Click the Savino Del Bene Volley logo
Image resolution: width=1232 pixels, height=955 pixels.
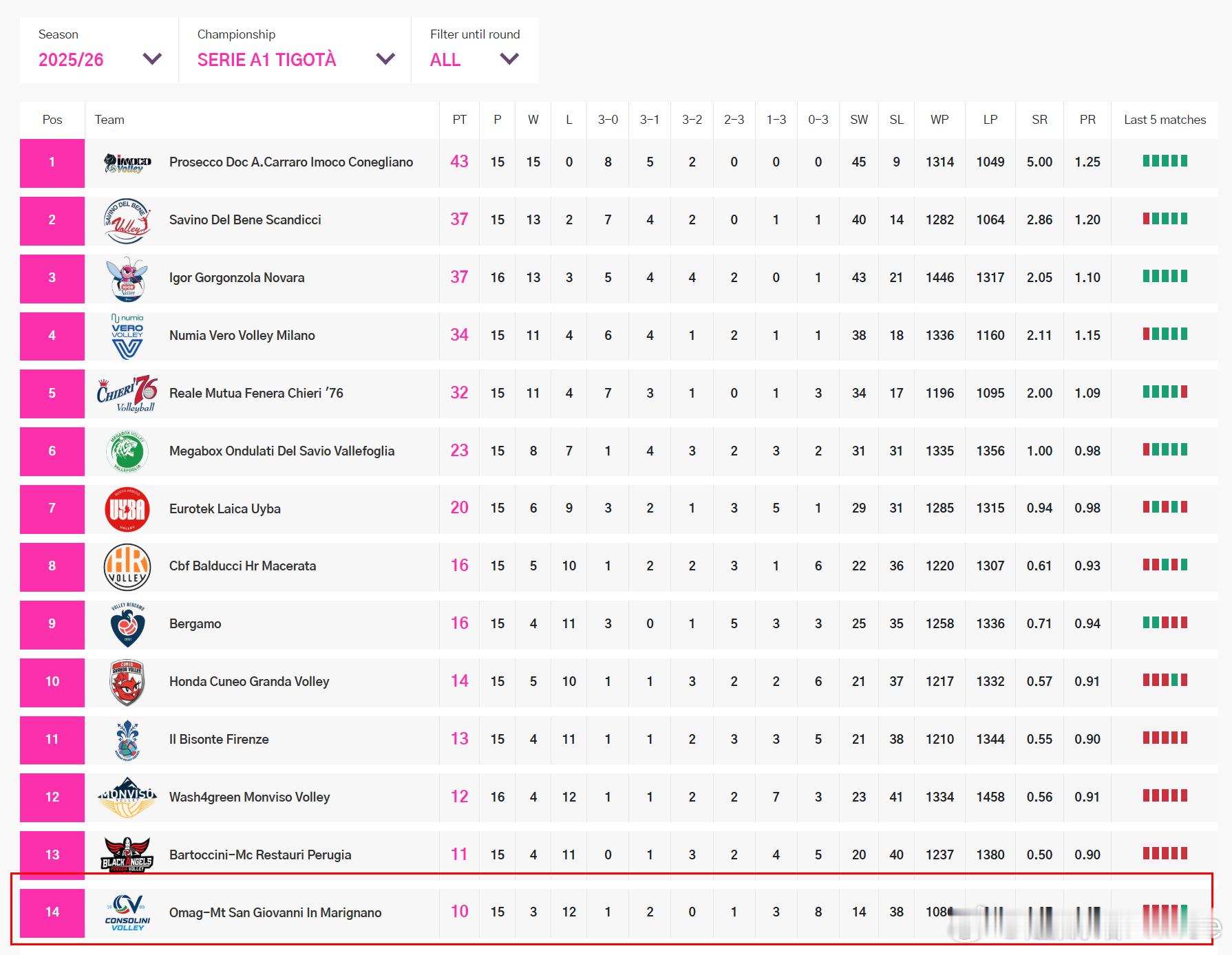pos(127,221)
